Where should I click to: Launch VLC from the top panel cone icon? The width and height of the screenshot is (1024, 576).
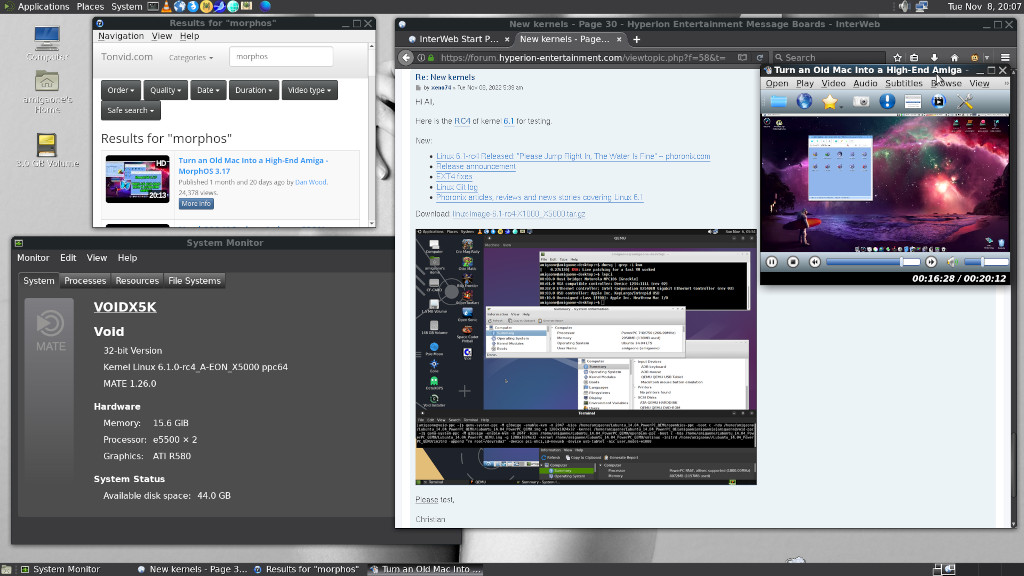point(166,7)
